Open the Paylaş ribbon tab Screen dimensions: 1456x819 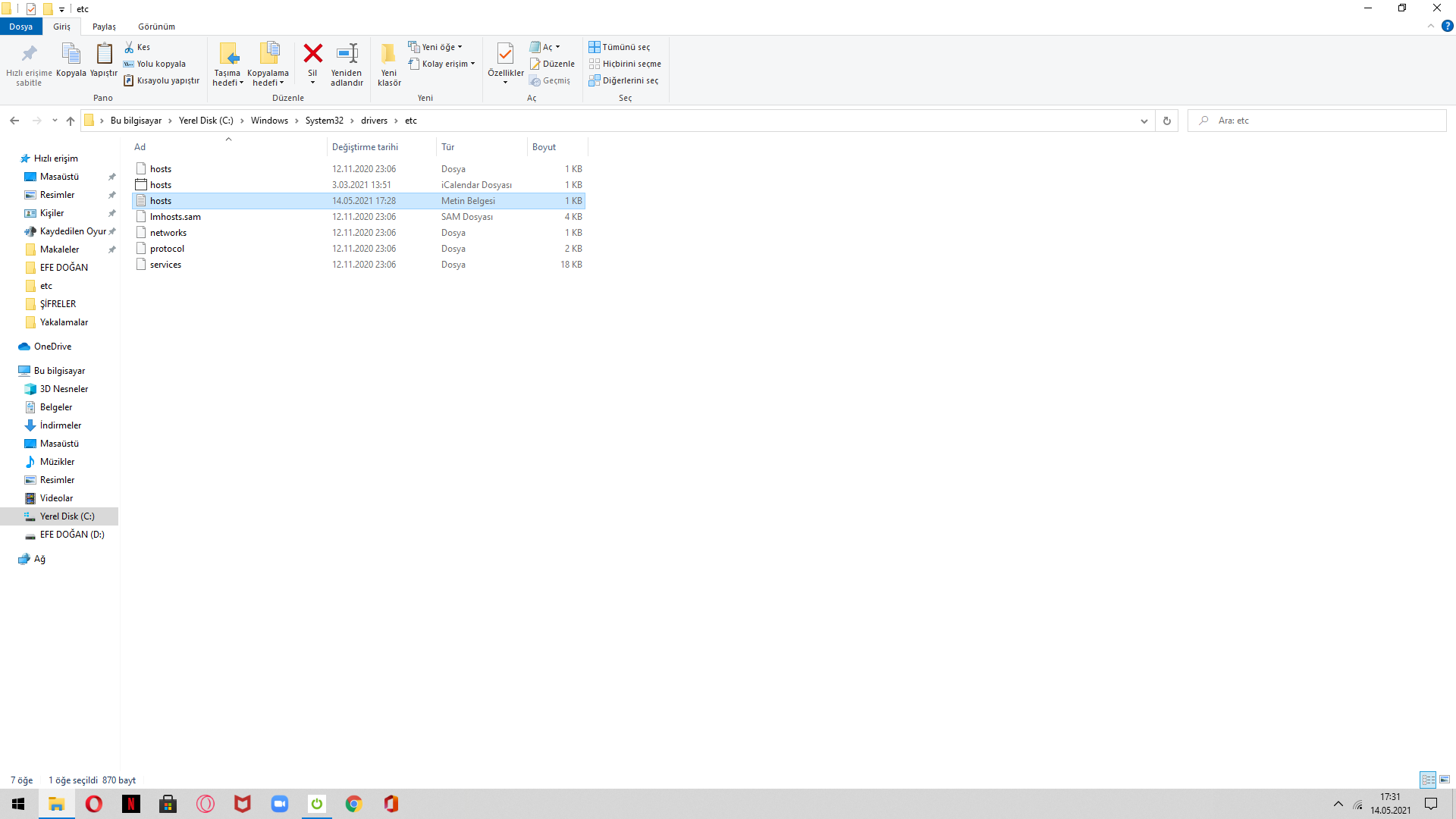coord(104,27)
